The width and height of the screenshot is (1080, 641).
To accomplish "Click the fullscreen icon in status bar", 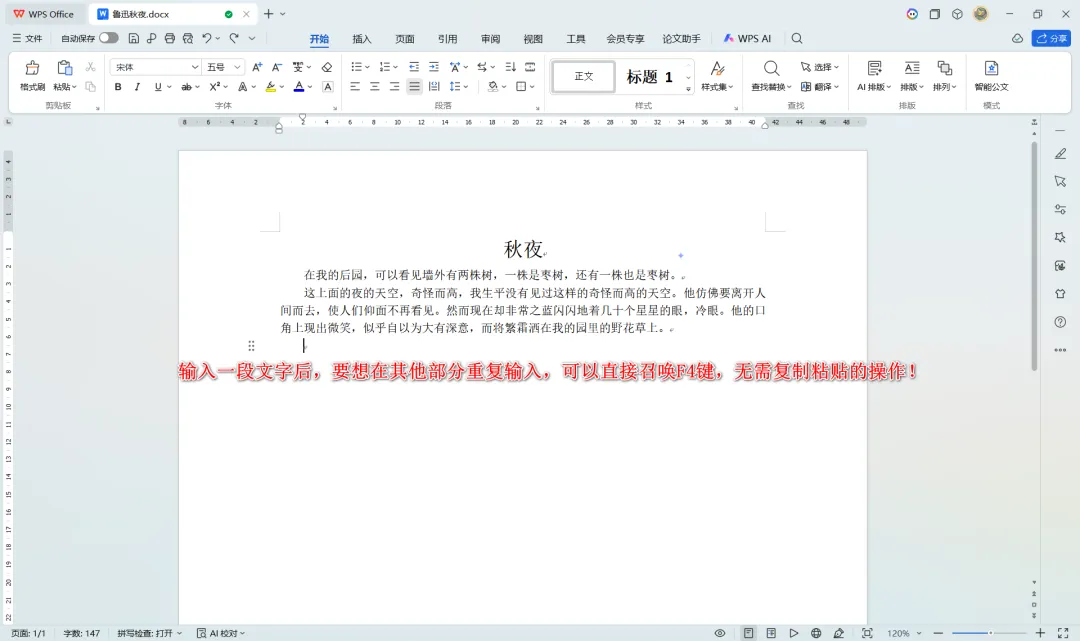I will coord(1063,633).
